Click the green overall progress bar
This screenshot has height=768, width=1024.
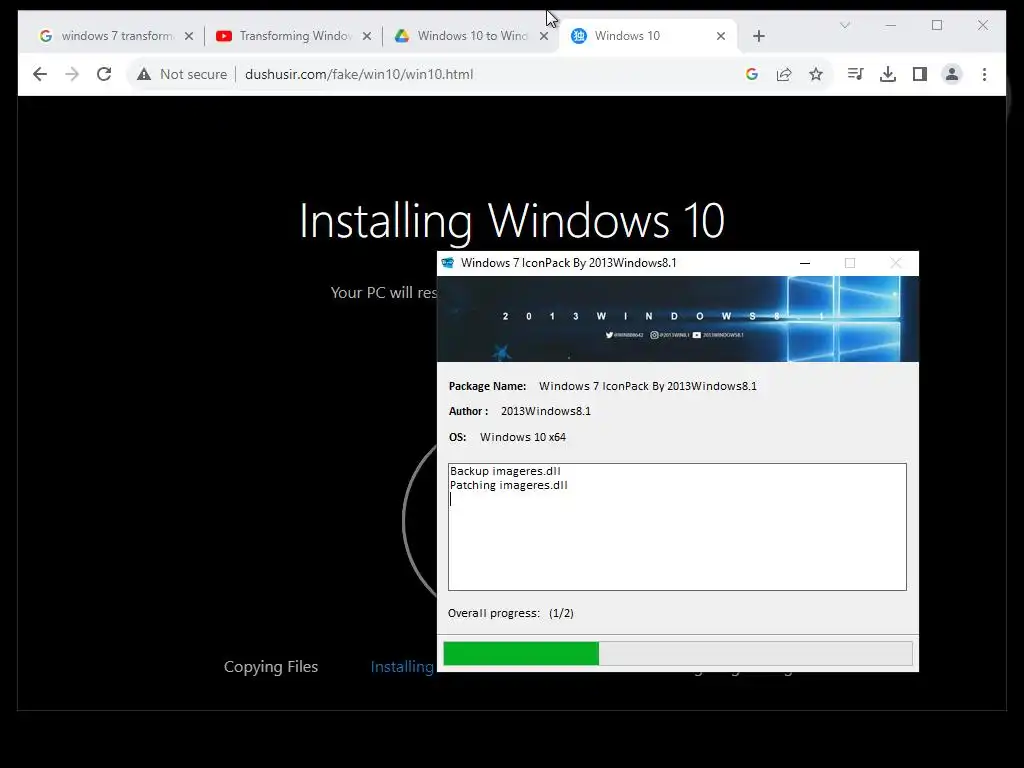point(521,654)
